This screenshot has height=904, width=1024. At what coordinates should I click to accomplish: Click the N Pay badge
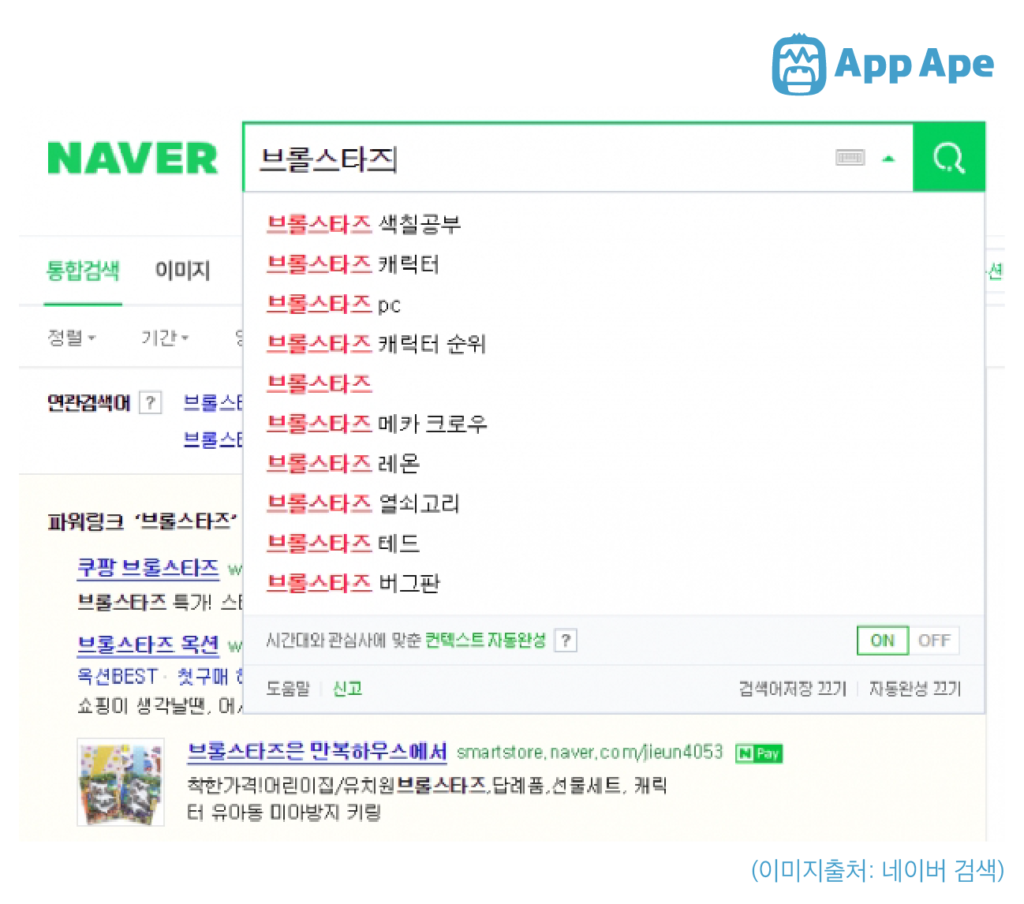click(x=758, y=754)
